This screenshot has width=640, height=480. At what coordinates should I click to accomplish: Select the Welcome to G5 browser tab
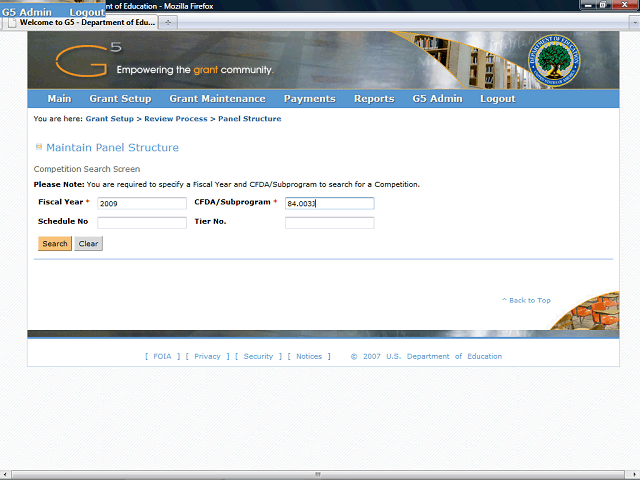pyautogui.click(x=81, y=22)
